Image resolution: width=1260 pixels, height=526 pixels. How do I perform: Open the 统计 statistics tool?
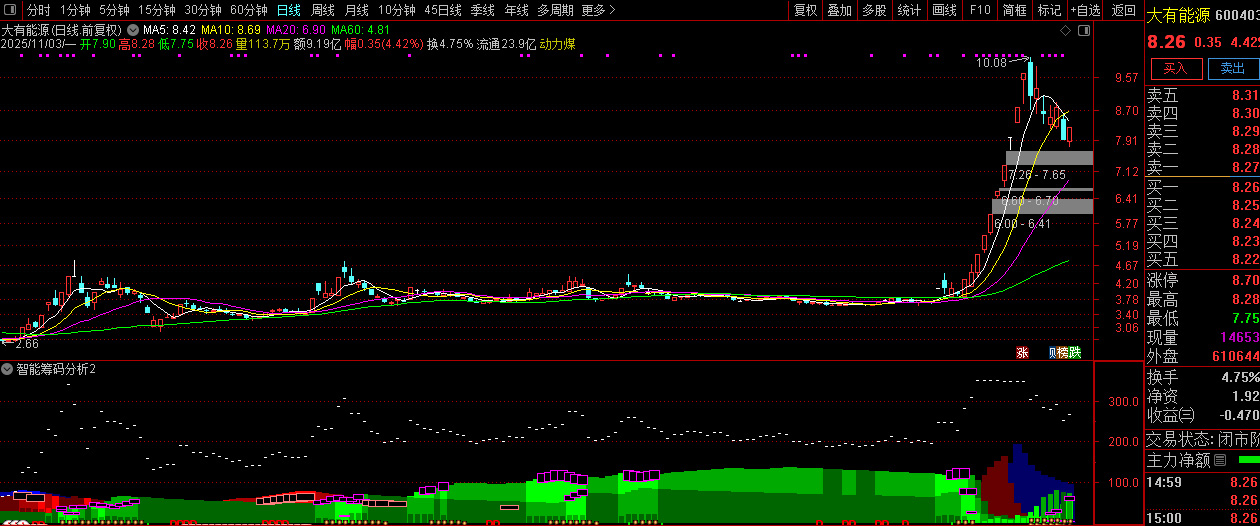909,10
